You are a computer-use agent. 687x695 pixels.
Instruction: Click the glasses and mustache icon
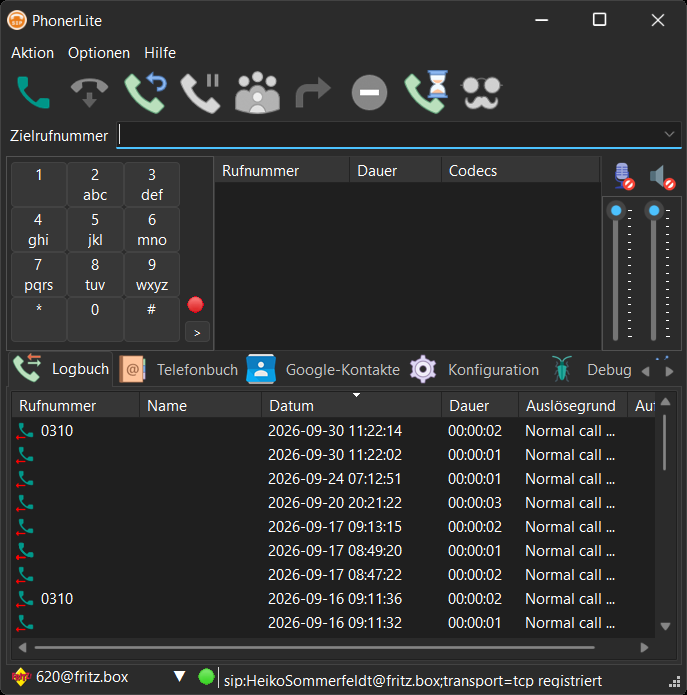coord(481,92)
